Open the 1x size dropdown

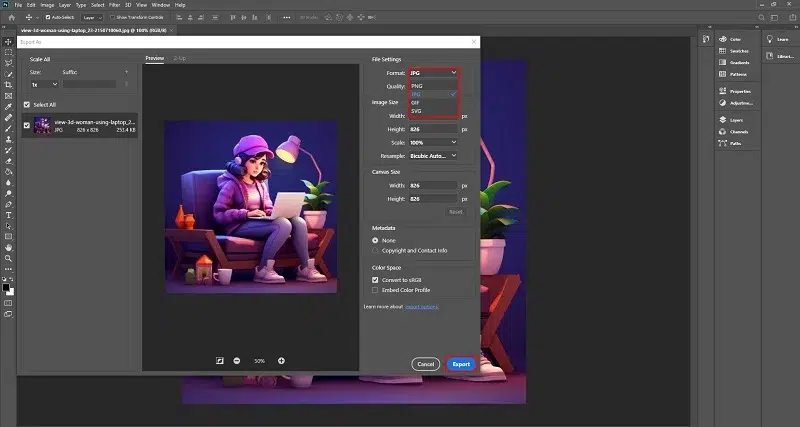(44, 85)
